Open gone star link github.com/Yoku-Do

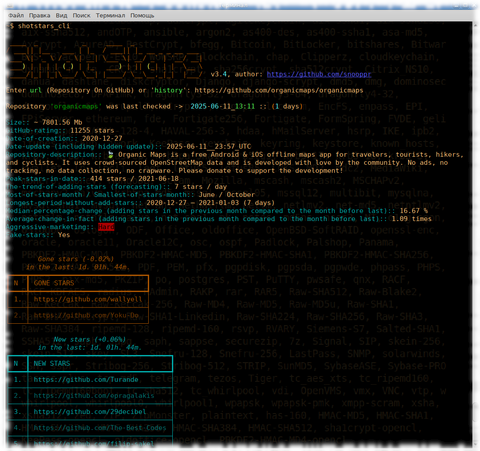point(86,315)
